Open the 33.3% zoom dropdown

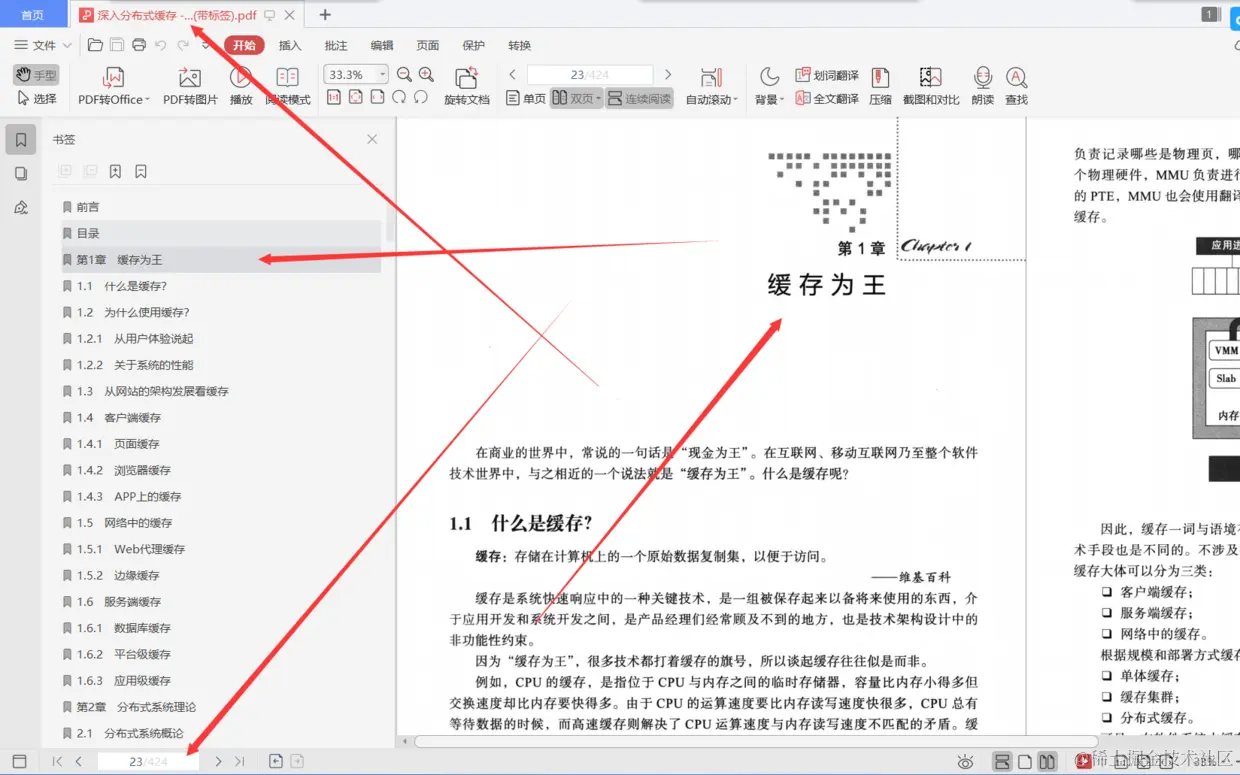[x=382, y=75]
